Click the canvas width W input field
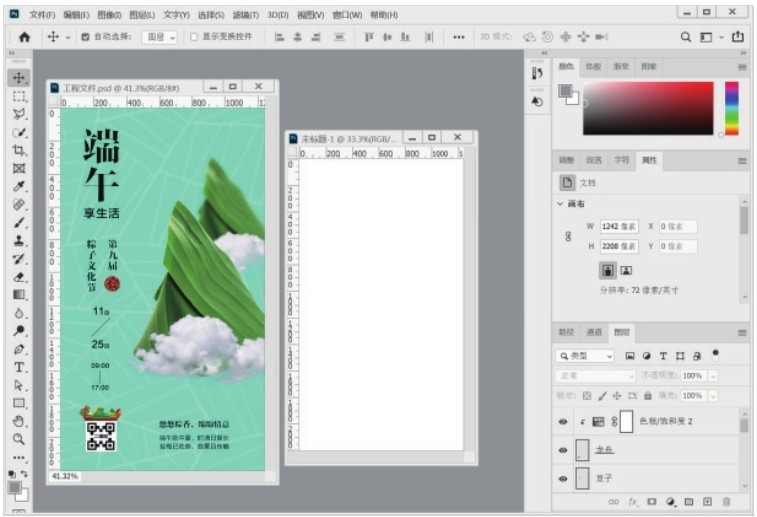 [620, 227]
